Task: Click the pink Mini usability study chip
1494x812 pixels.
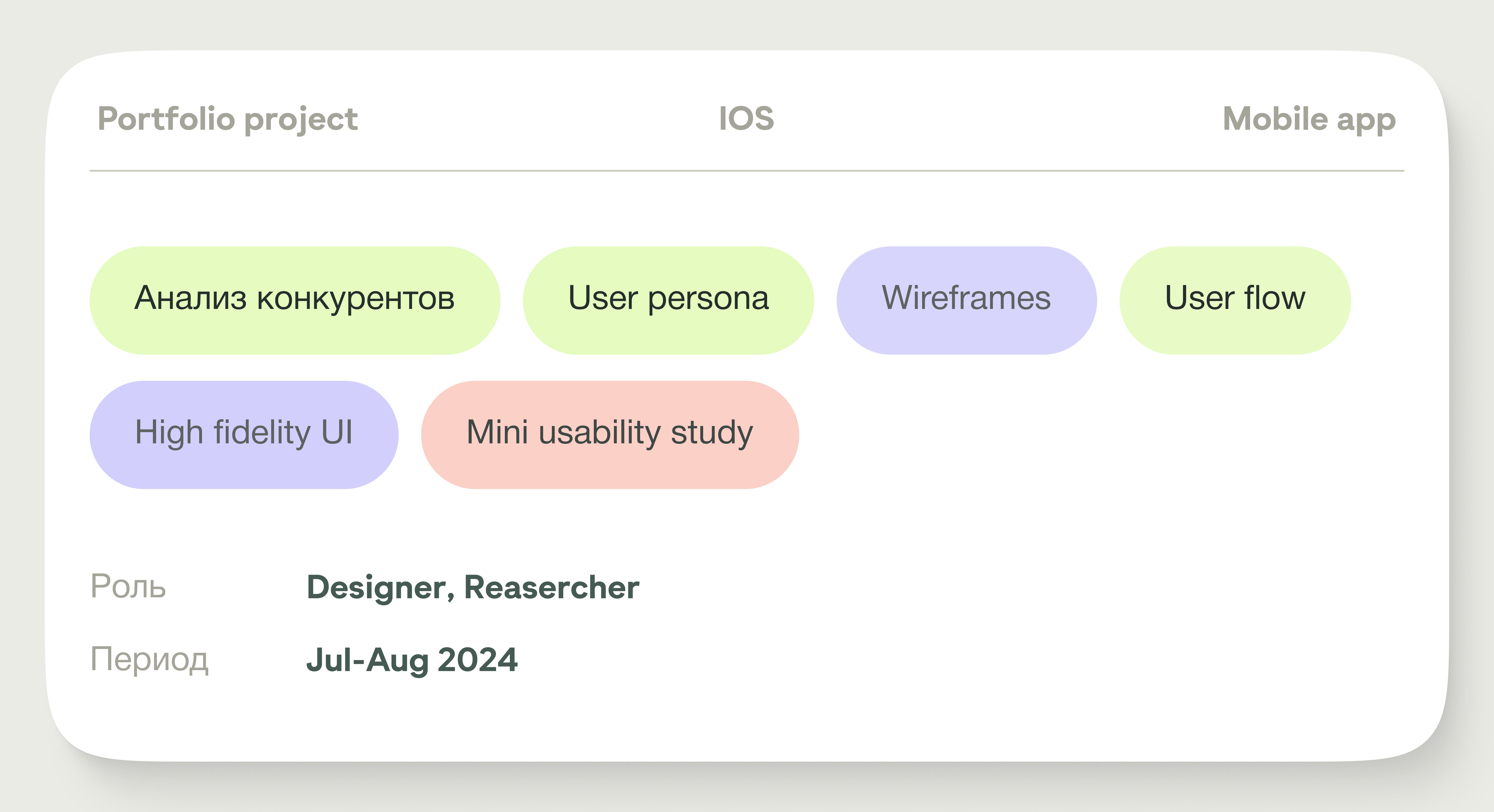Action: [610, 434]
